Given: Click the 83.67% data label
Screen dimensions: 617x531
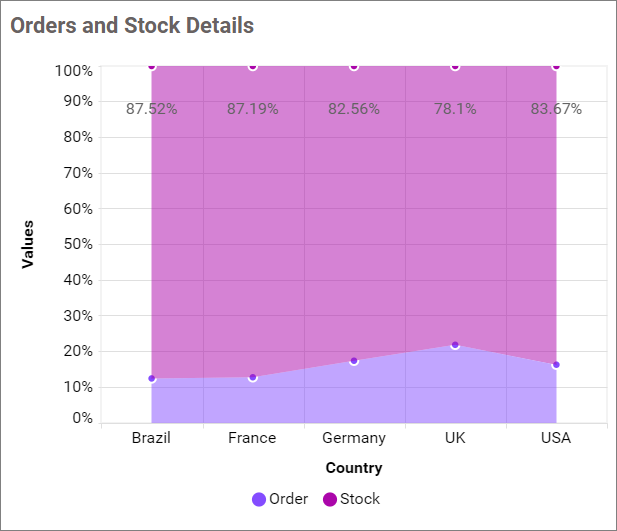Looking at the screenshot, I should (556, 109).
